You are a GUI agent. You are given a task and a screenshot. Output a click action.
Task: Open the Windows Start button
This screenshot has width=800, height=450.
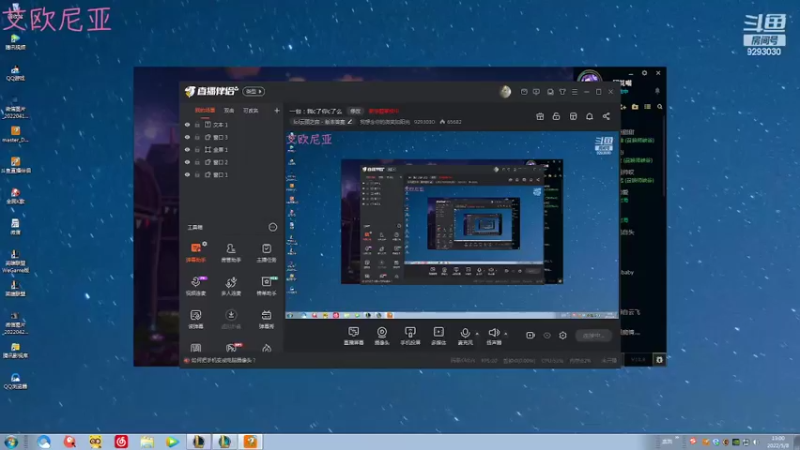point(11,442)
